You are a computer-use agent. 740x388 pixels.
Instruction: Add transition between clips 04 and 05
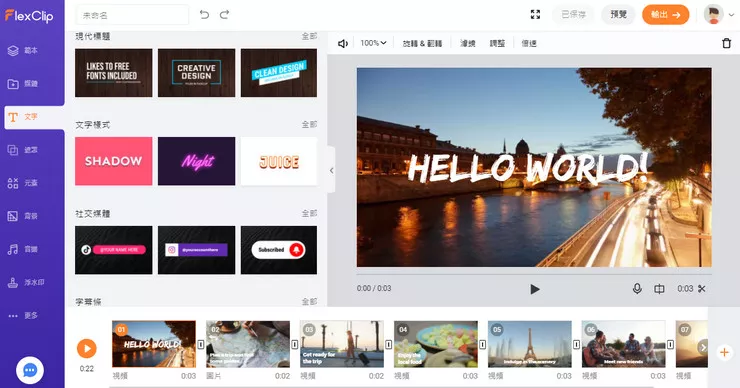pos(483,345)
